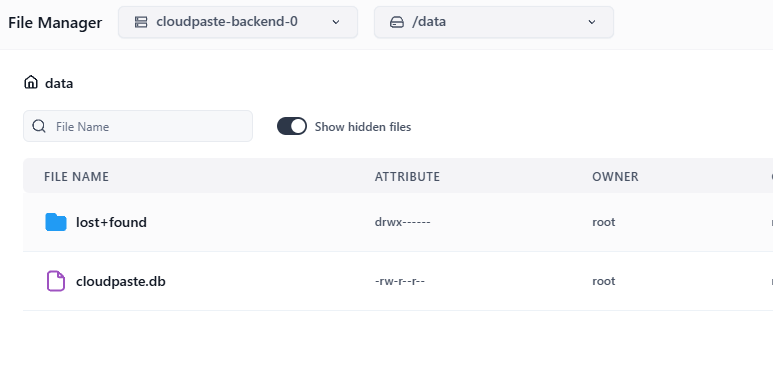The image size is (773, 388).
Task: Click the File Manager title
Action: (x=55, y=23)
